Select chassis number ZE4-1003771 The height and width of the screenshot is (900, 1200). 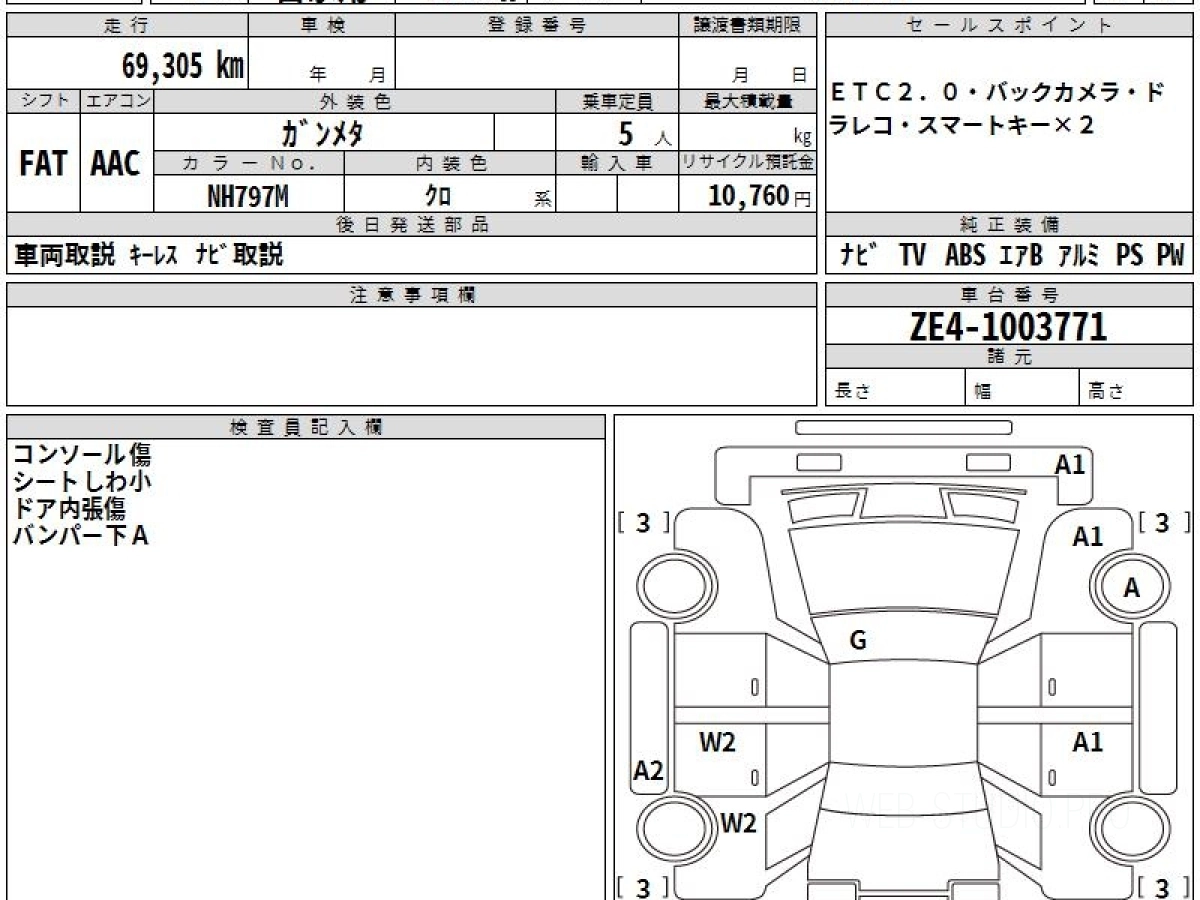[1008, 327]
